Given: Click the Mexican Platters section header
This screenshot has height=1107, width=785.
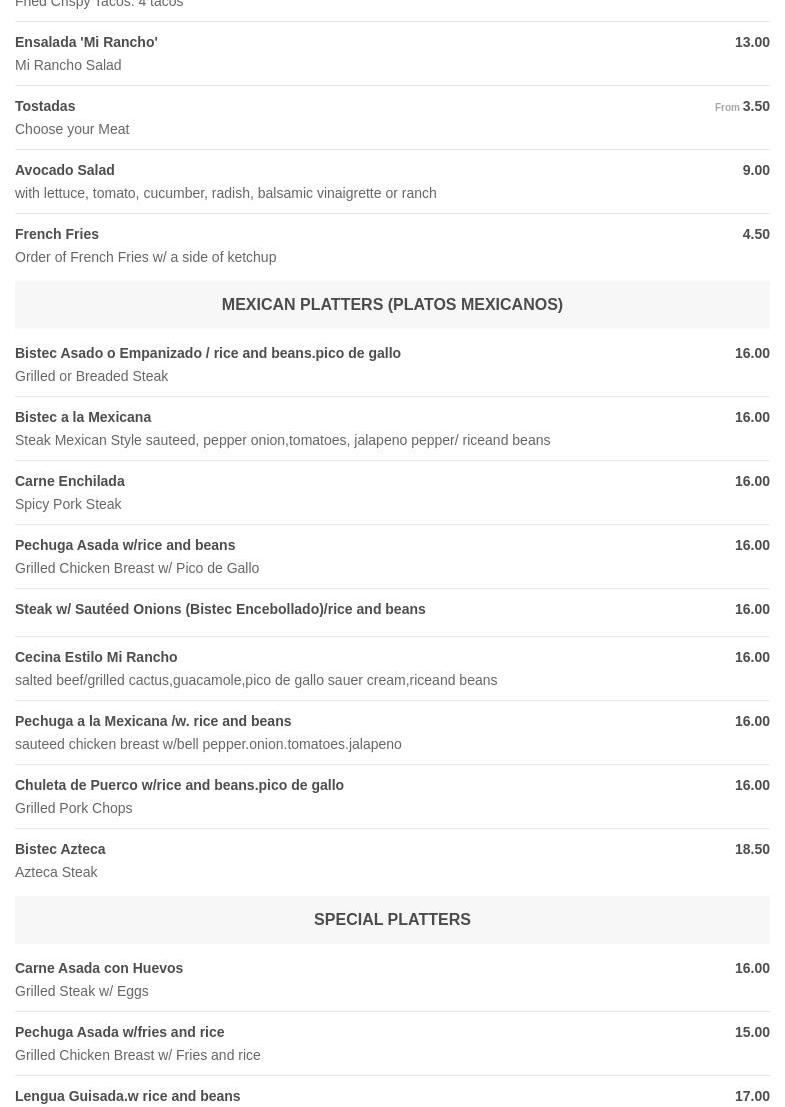Looking at the screenshot, I should (392, 304).
